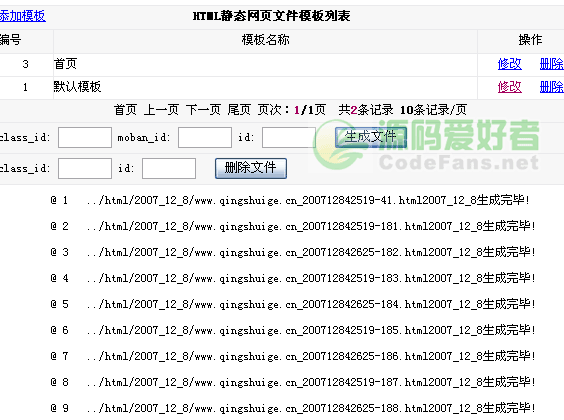Click pagination text 上一页
This screenshot has height=420, width=564.
click(x=161, y=110)
